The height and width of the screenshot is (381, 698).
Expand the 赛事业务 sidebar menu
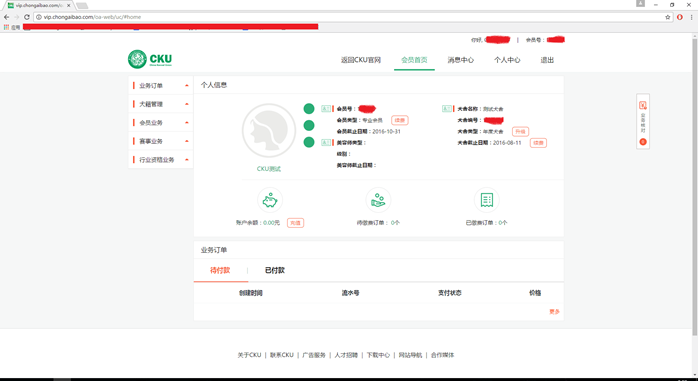point(161,141)
